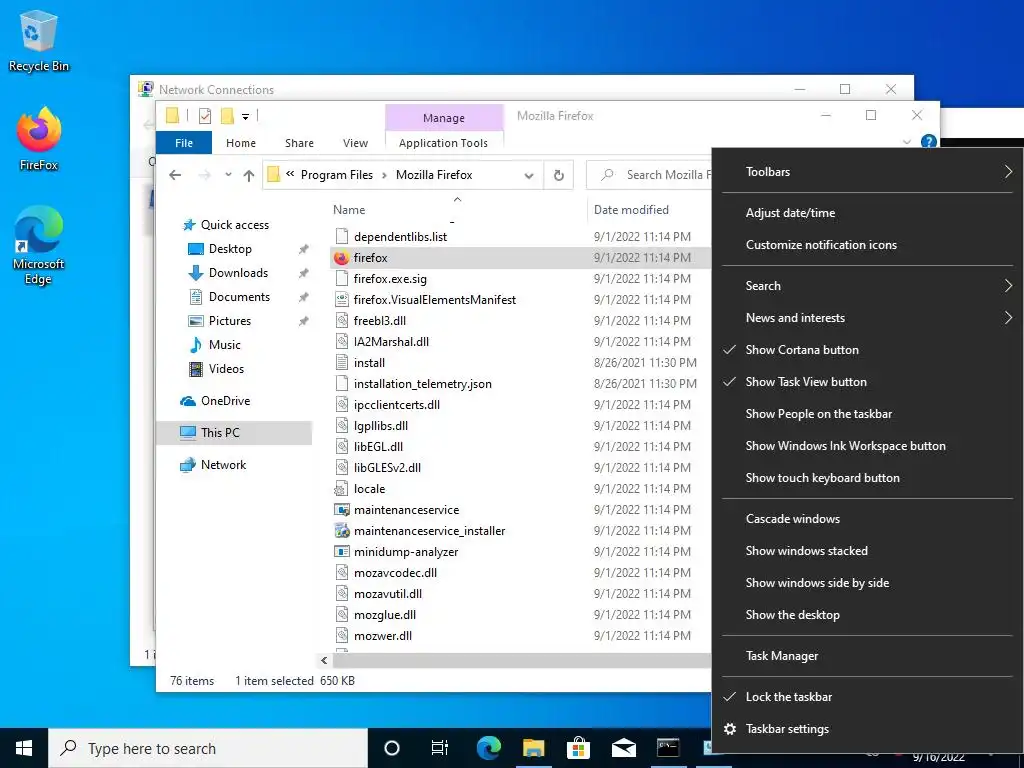This screenshot has width=1024, height=768.
Task: Select Cascade windows
Action: (x=867, y=519)
